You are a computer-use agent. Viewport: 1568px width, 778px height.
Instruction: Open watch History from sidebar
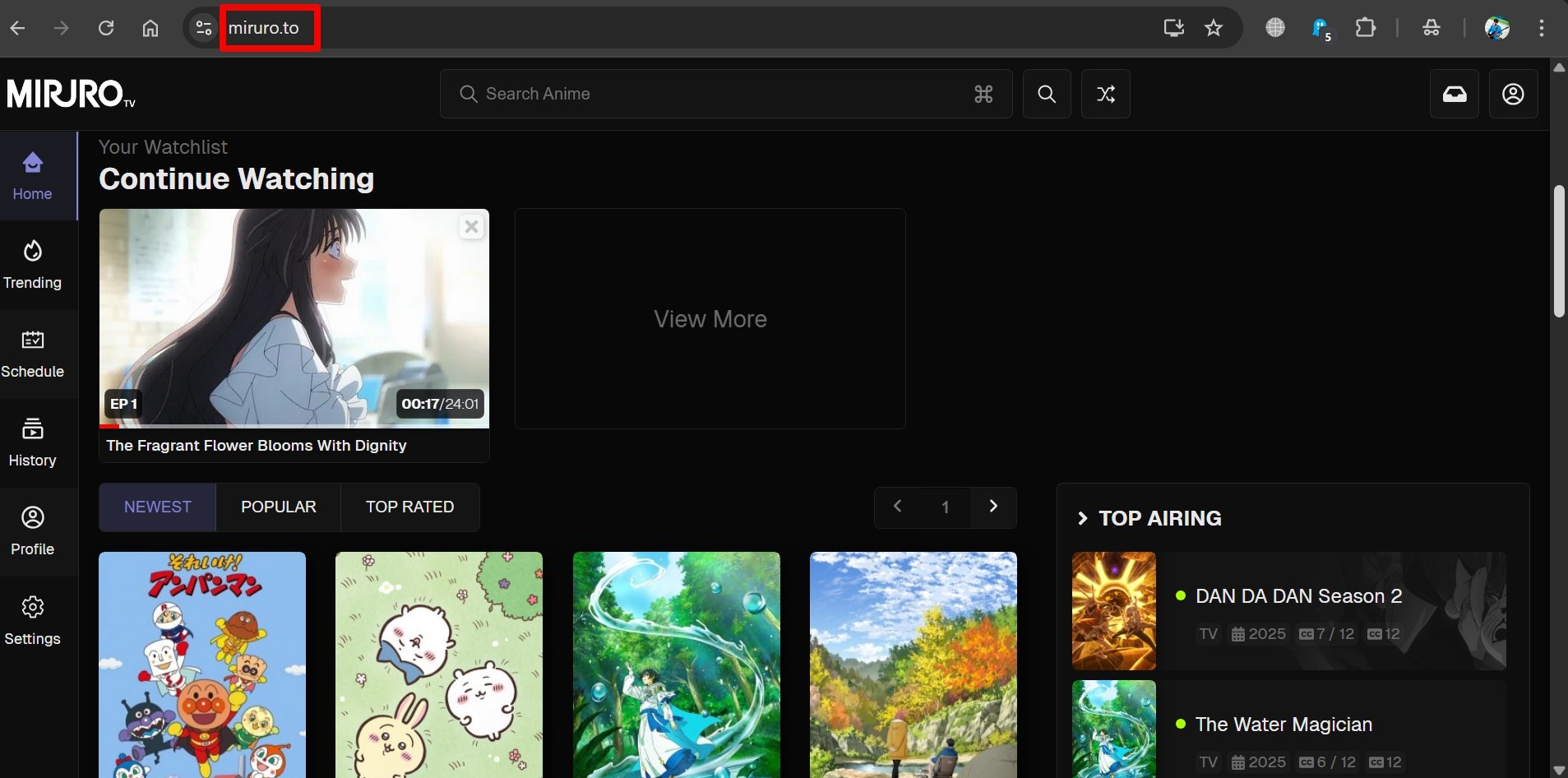coord(33,442)
